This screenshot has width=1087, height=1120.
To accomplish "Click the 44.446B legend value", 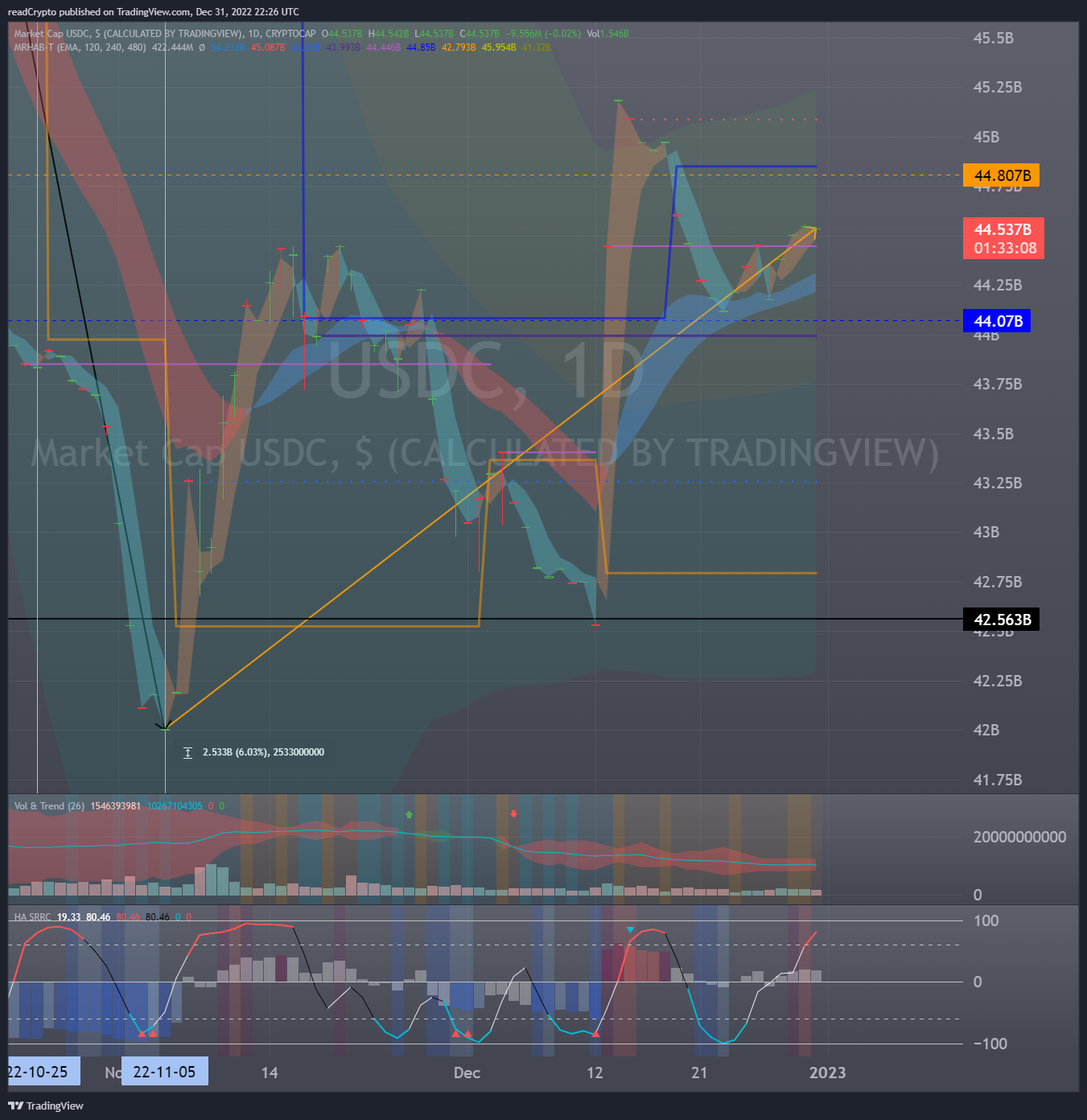I will (384, 47).
